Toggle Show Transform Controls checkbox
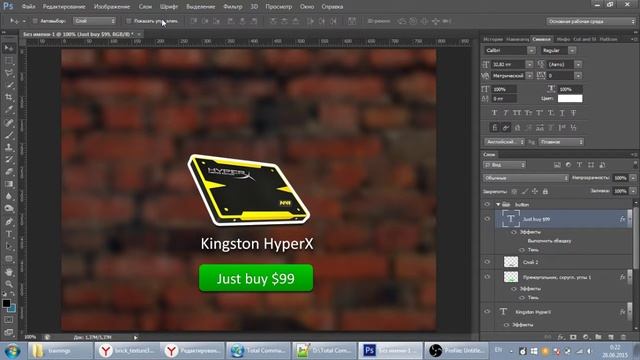Screen dimensions: 640x360 tap(129, 21)
